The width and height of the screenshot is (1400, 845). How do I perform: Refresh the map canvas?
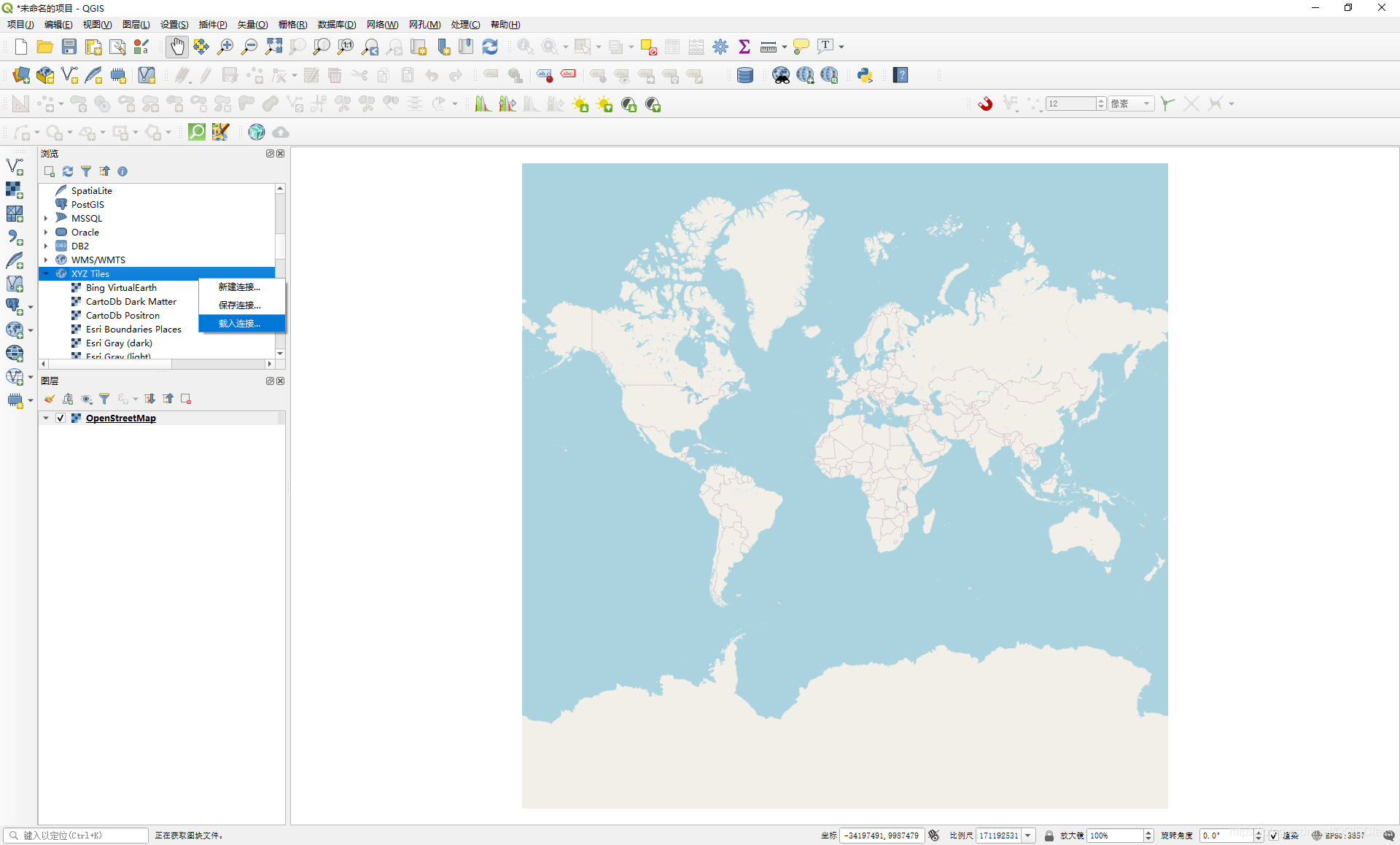pyautogui.click(x=490, y=47)
